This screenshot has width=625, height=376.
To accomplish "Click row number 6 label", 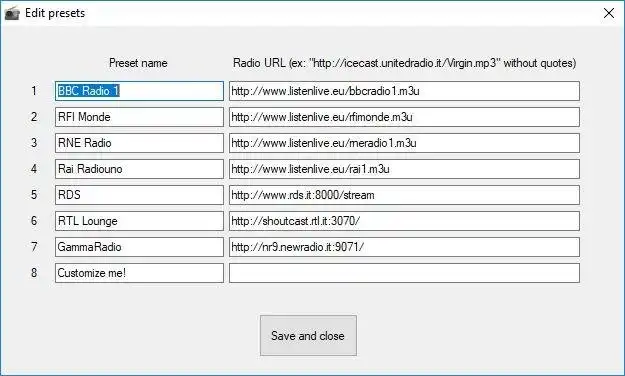I will coord(34,221).
